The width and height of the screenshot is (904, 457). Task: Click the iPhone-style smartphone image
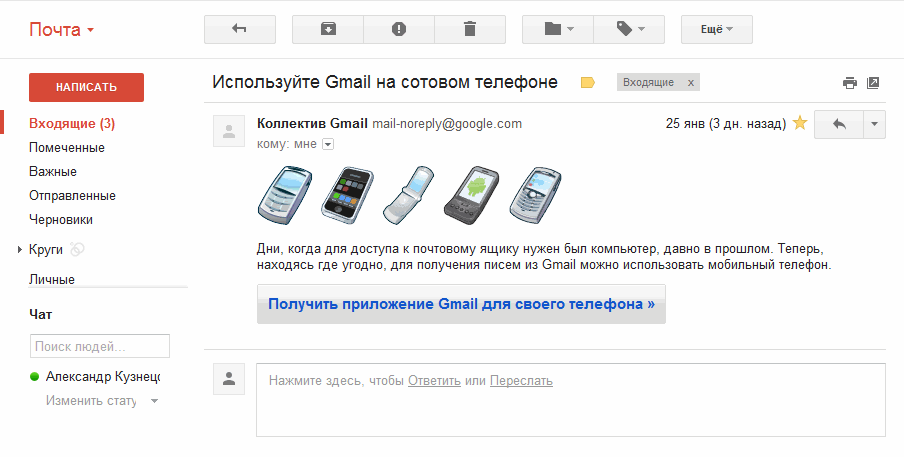pyautogui.click(x=347, y=195)
